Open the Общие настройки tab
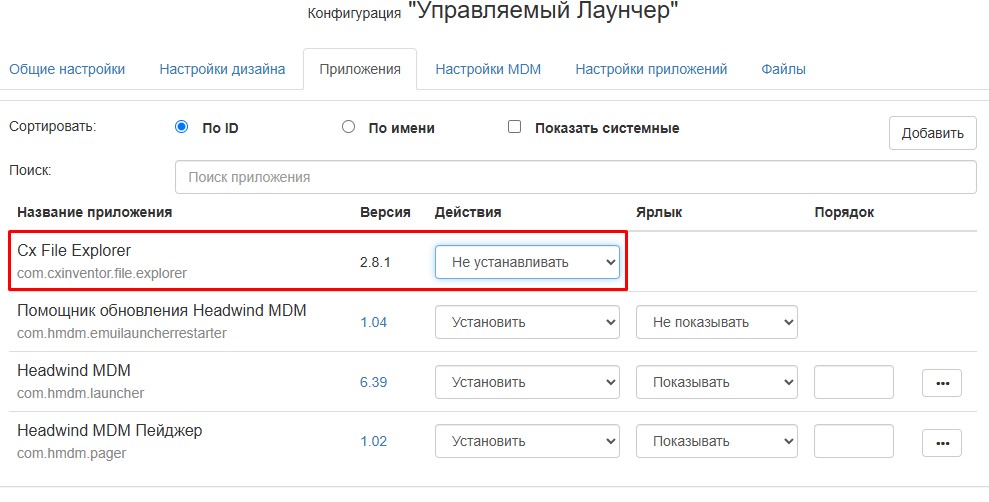This screenshot has height=502, width=989. [x=67, y=69]
